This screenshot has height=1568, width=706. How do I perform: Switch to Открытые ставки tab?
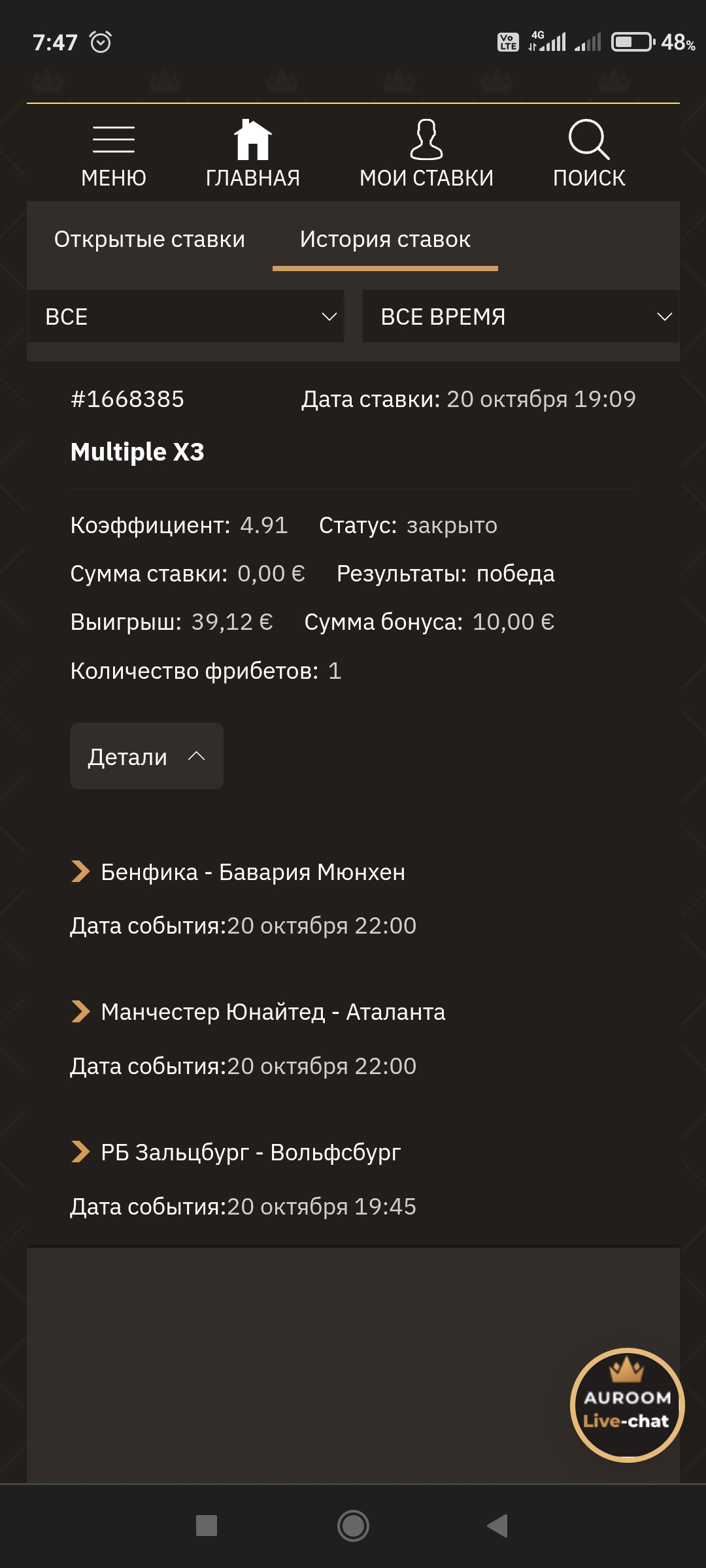tap(150, 239)
